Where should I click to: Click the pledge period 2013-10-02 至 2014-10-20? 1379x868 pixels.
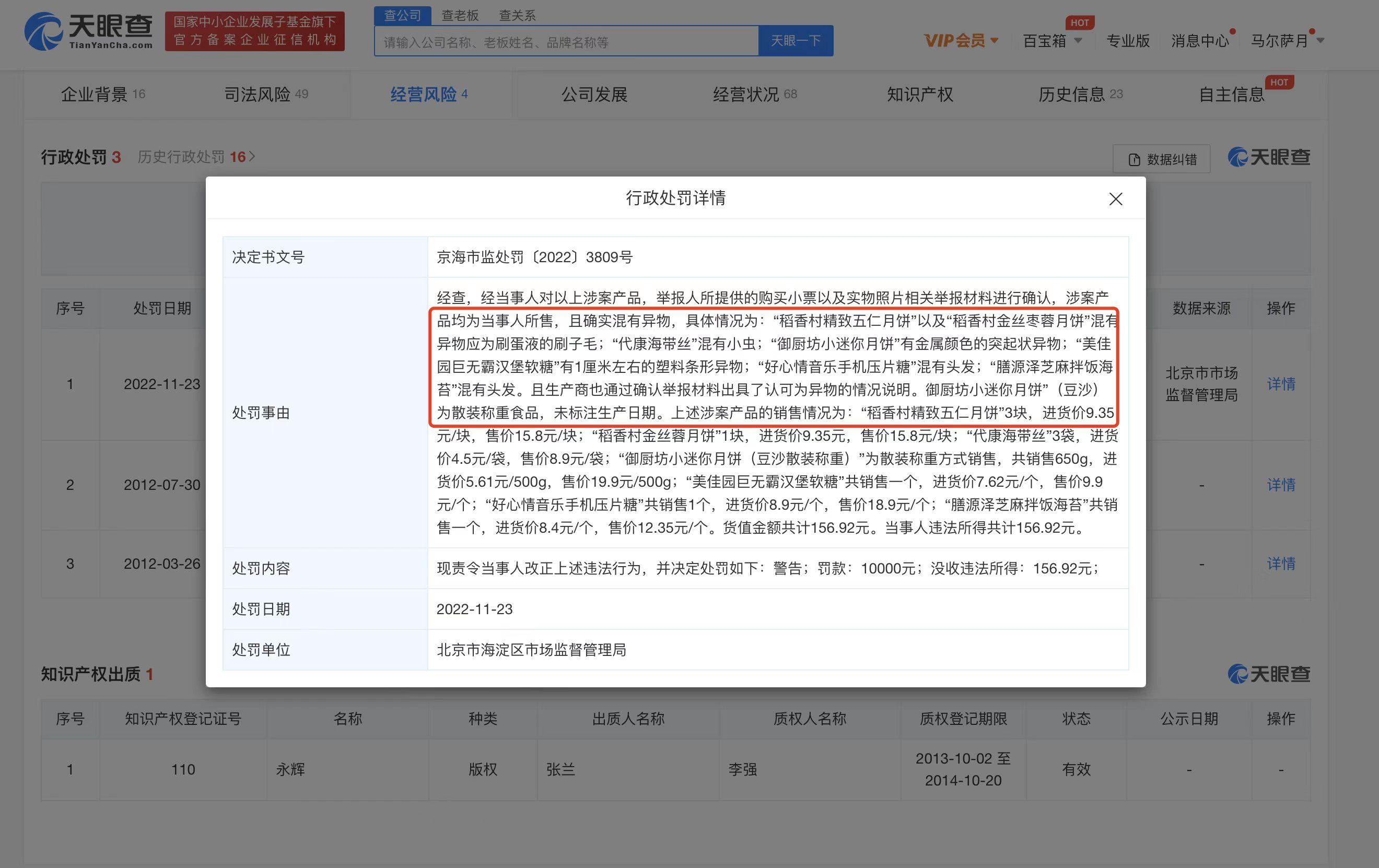click(x=963, y=769)
